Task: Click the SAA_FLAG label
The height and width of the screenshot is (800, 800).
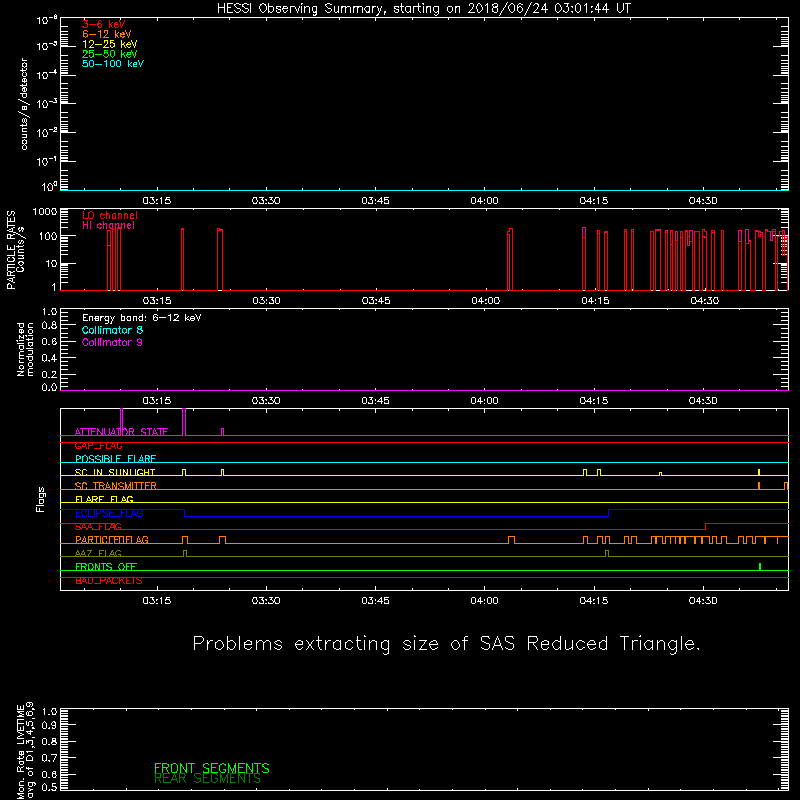Action: [x=98, y=527]
